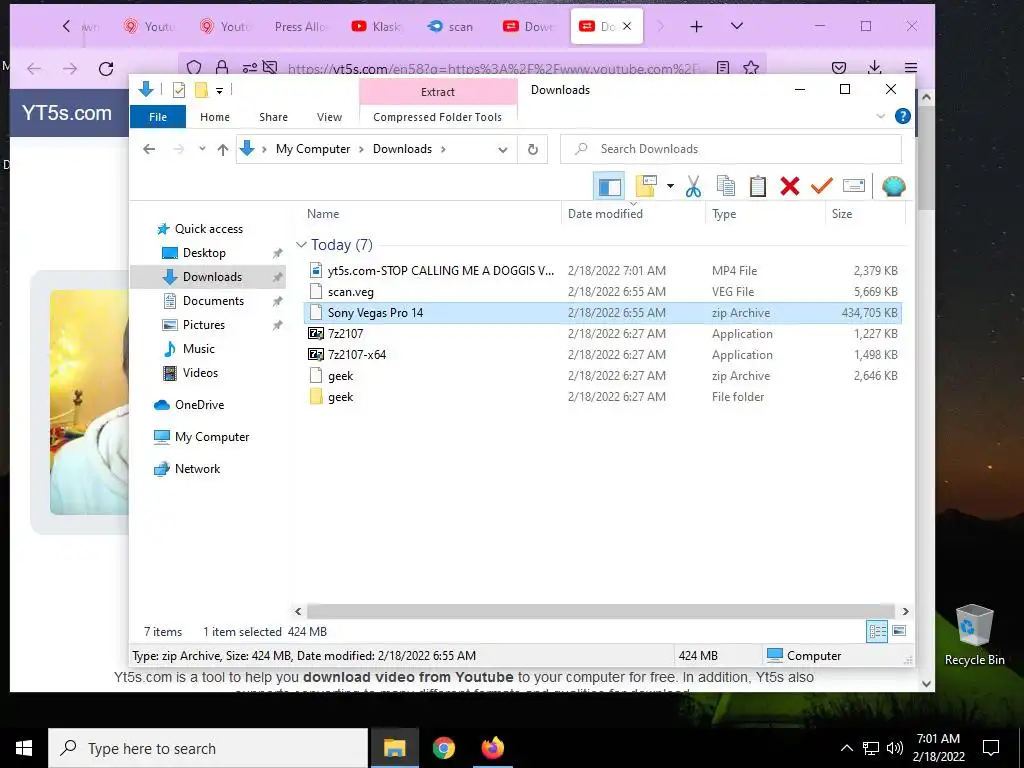1024x768 pixels.
Task: Select the geek File folder
Action: pos(603,396)
